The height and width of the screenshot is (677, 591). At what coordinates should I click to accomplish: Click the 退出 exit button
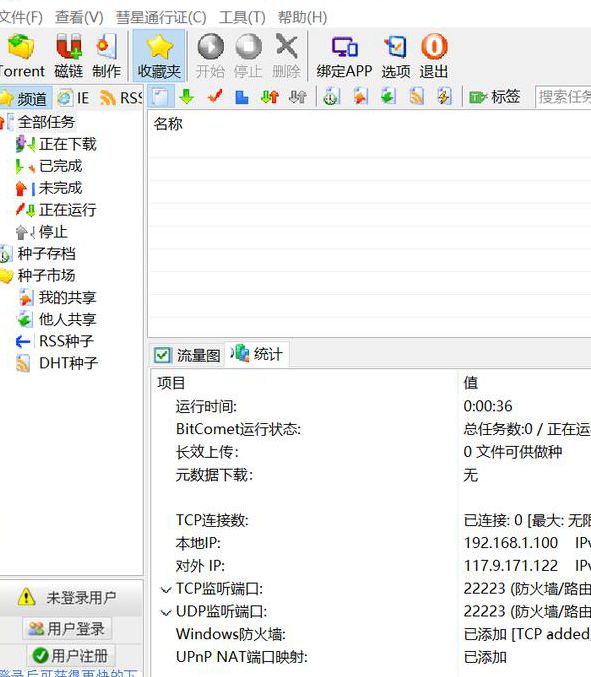[434, 56]
